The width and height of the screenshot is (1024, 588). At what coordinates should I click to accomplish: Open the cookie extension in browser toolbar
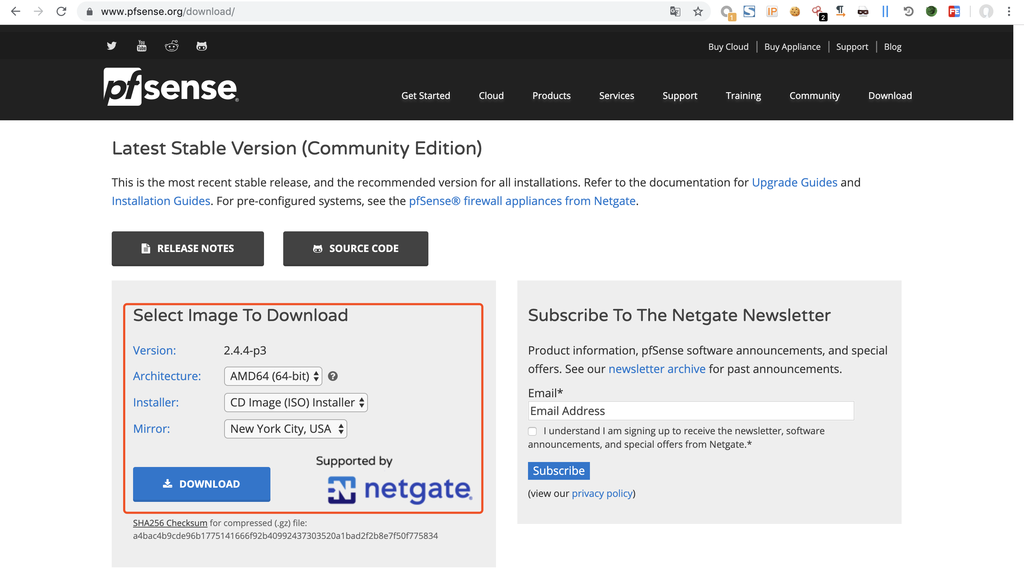point(795,12)
